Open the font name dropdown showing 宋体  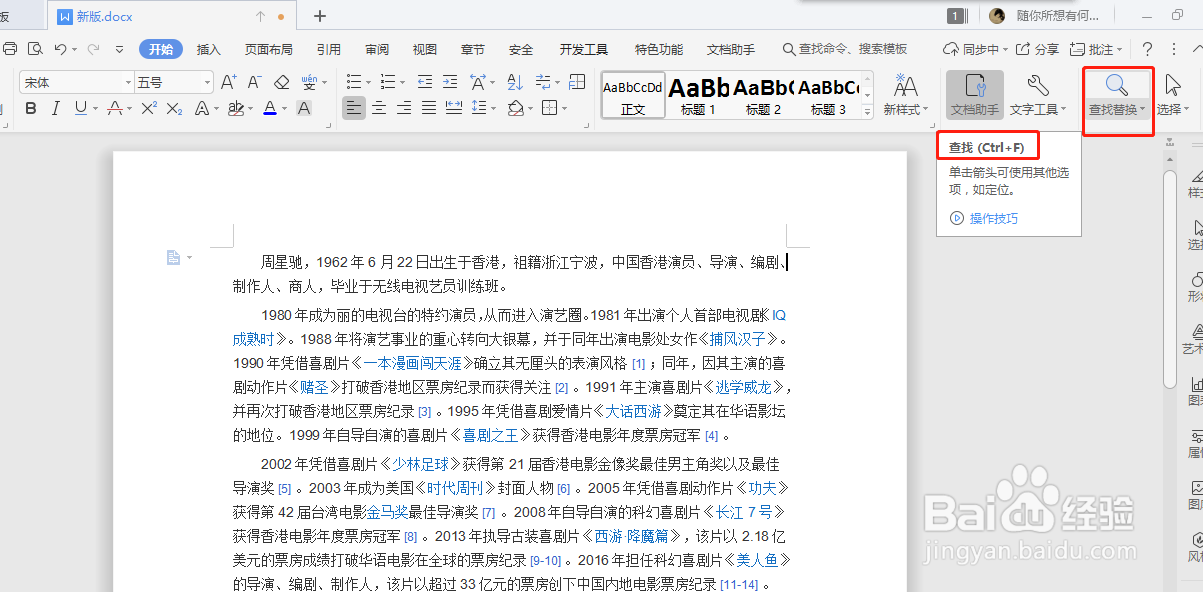point(75,81)
